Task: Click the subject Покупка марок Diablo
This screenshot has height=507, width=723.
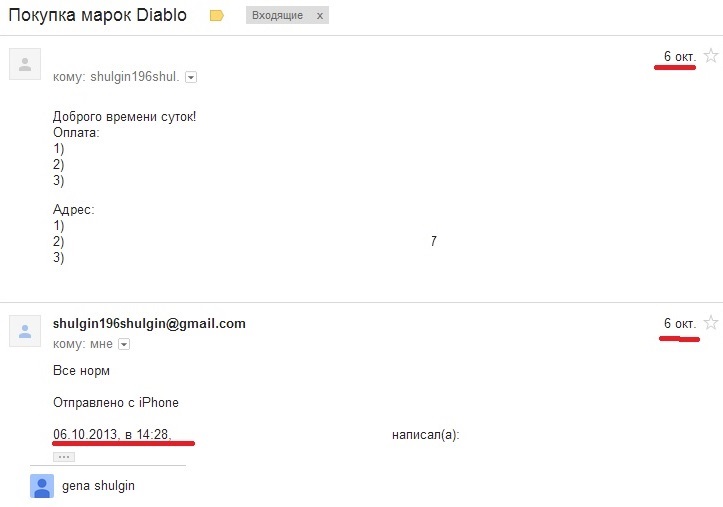Action: (x=97, y=15)
